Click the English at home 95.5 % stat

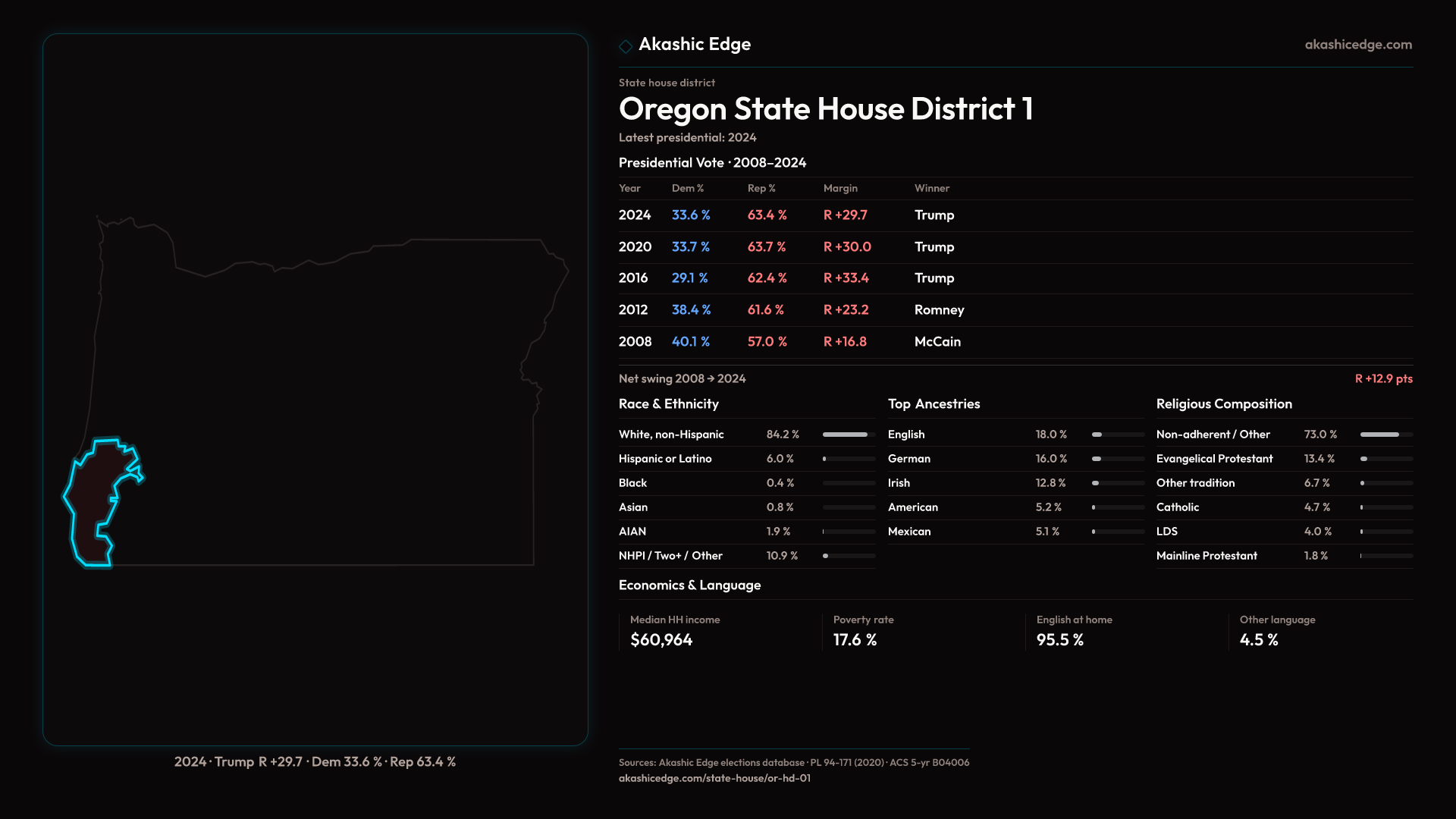[1059, 640]
